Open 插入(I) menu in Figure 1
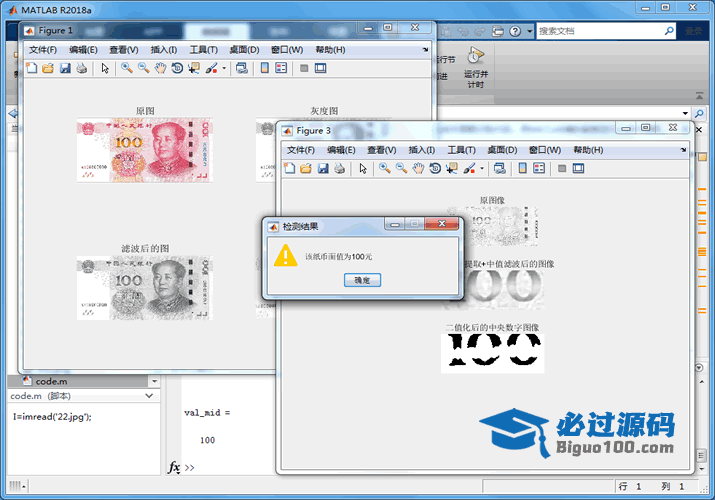 [x=164, y=50]
